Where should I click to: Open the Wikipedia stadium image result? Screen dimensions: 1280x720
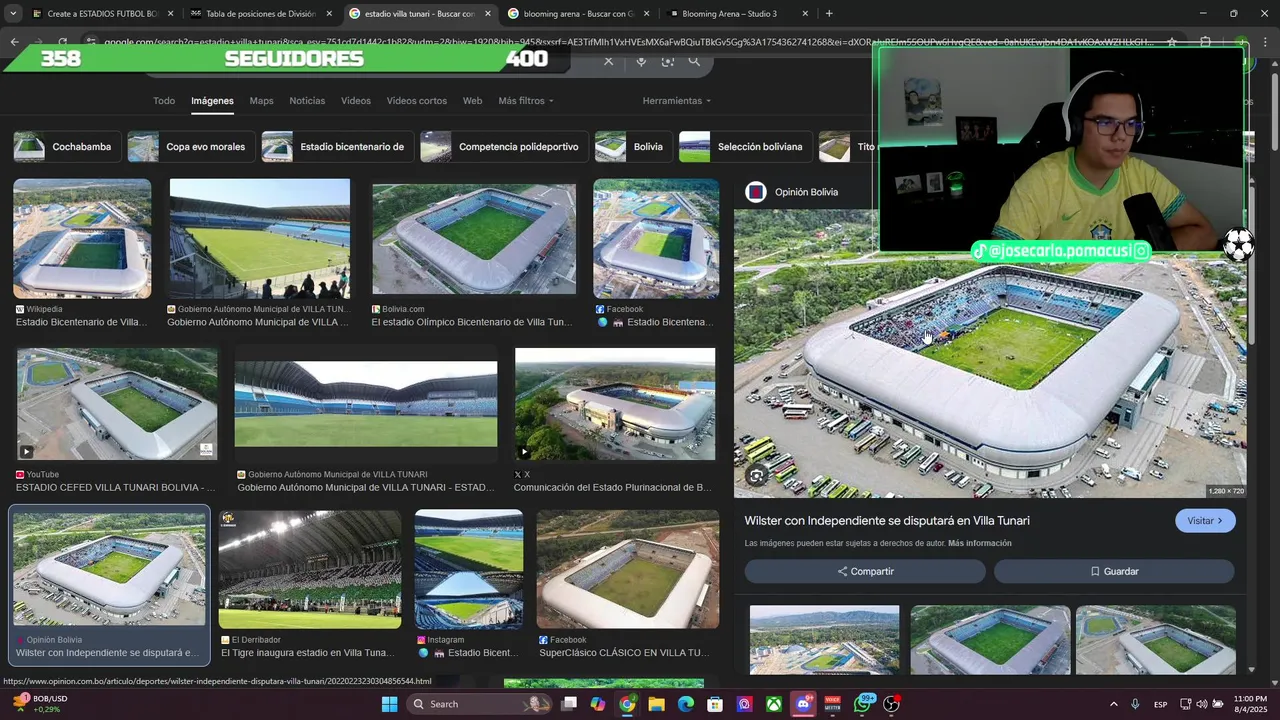(x=82, y=239)
